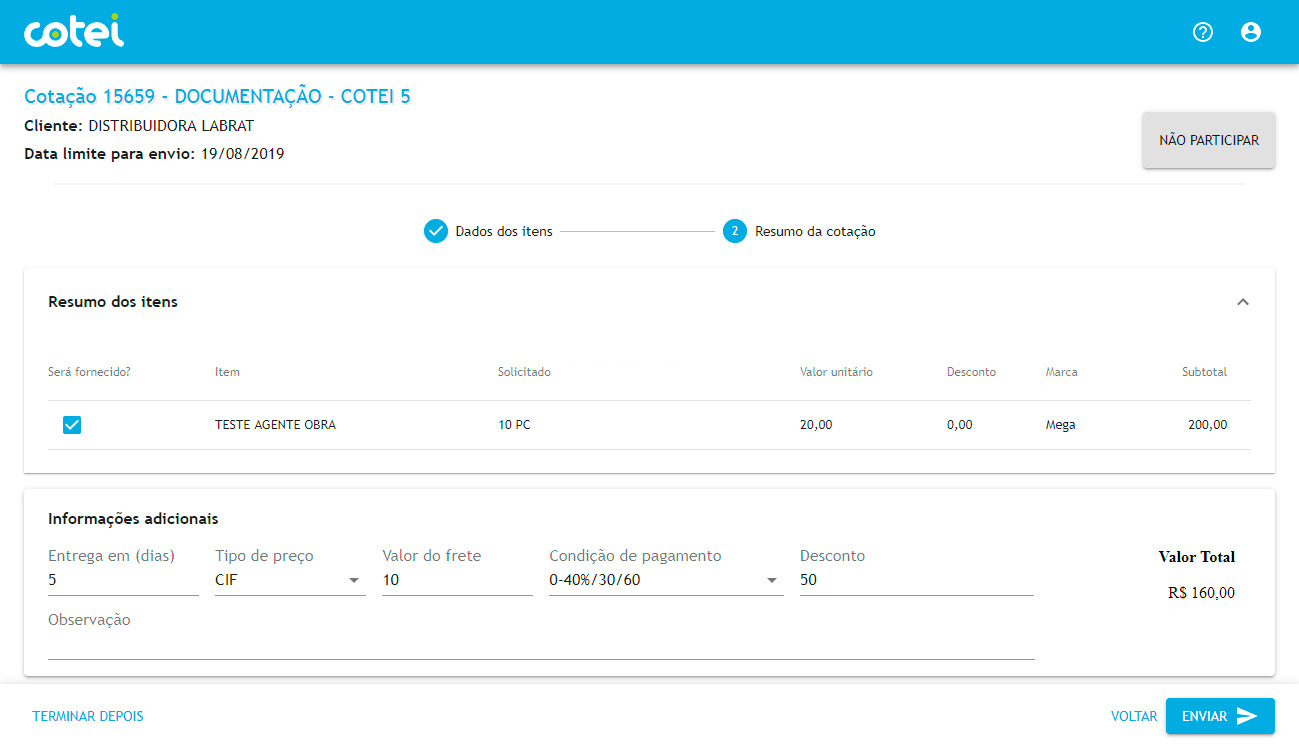Open the user account profile icon
Viewport: 1299px width, 748px height.
[x=1251, y=32]
